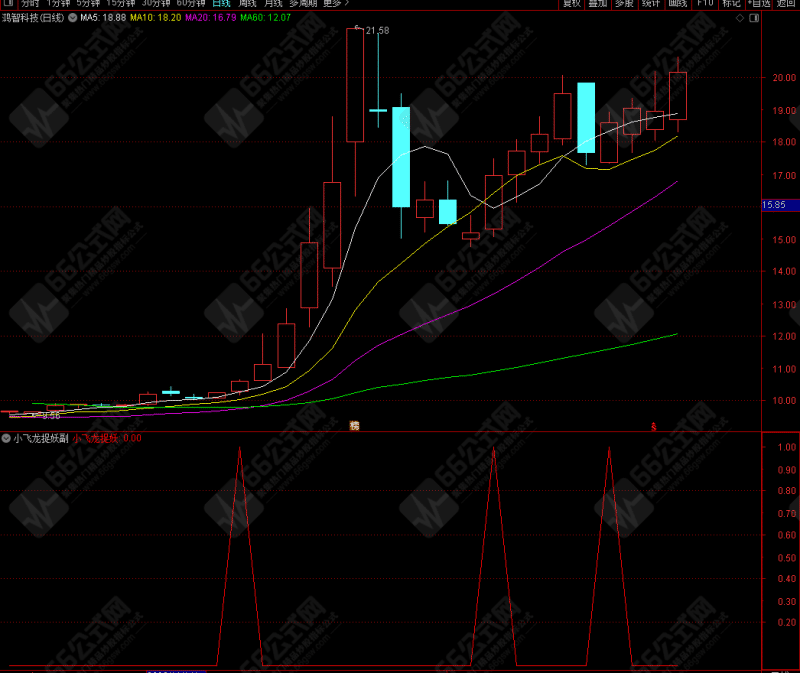Screen dimensions: 800x673
Task: Open the 周线 weekly chart tab
Action: (x=247, y=3)
